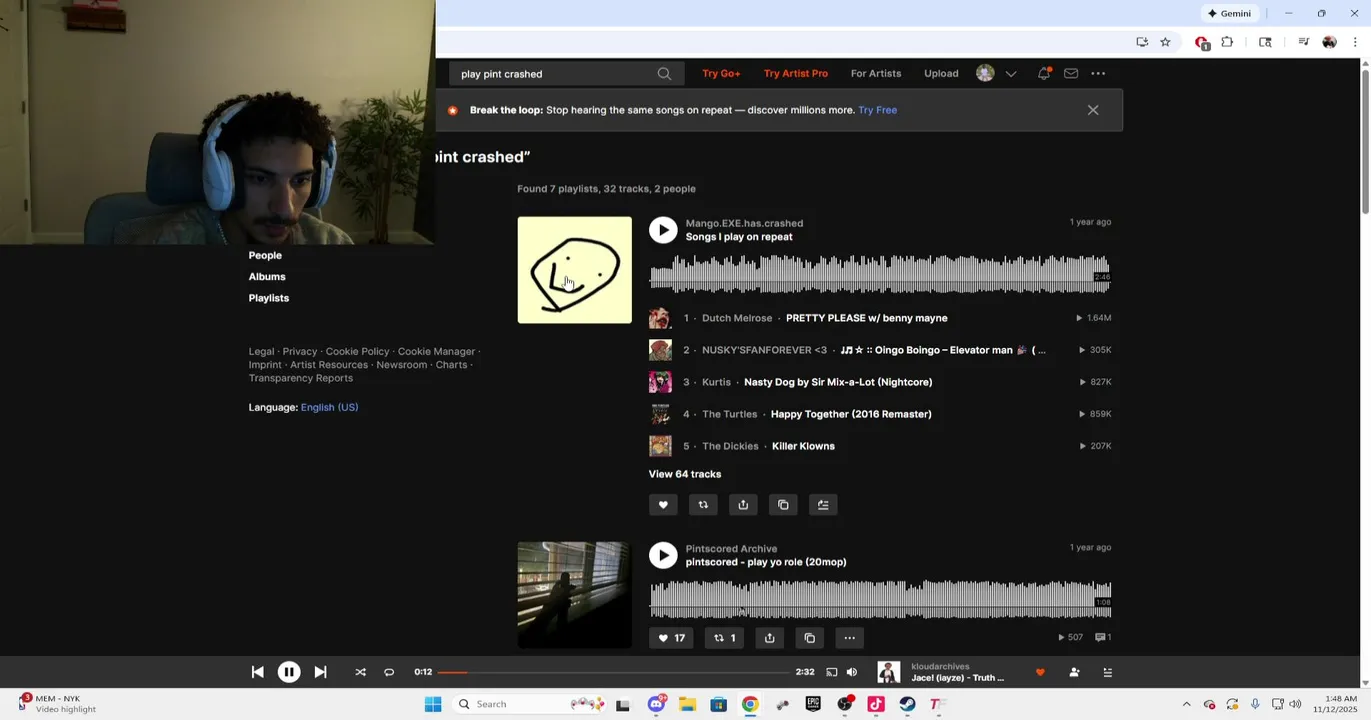Viewport: 1371px width, 720px height.
Task: Open Chrome media controls icon
Action: (1303, 42)
